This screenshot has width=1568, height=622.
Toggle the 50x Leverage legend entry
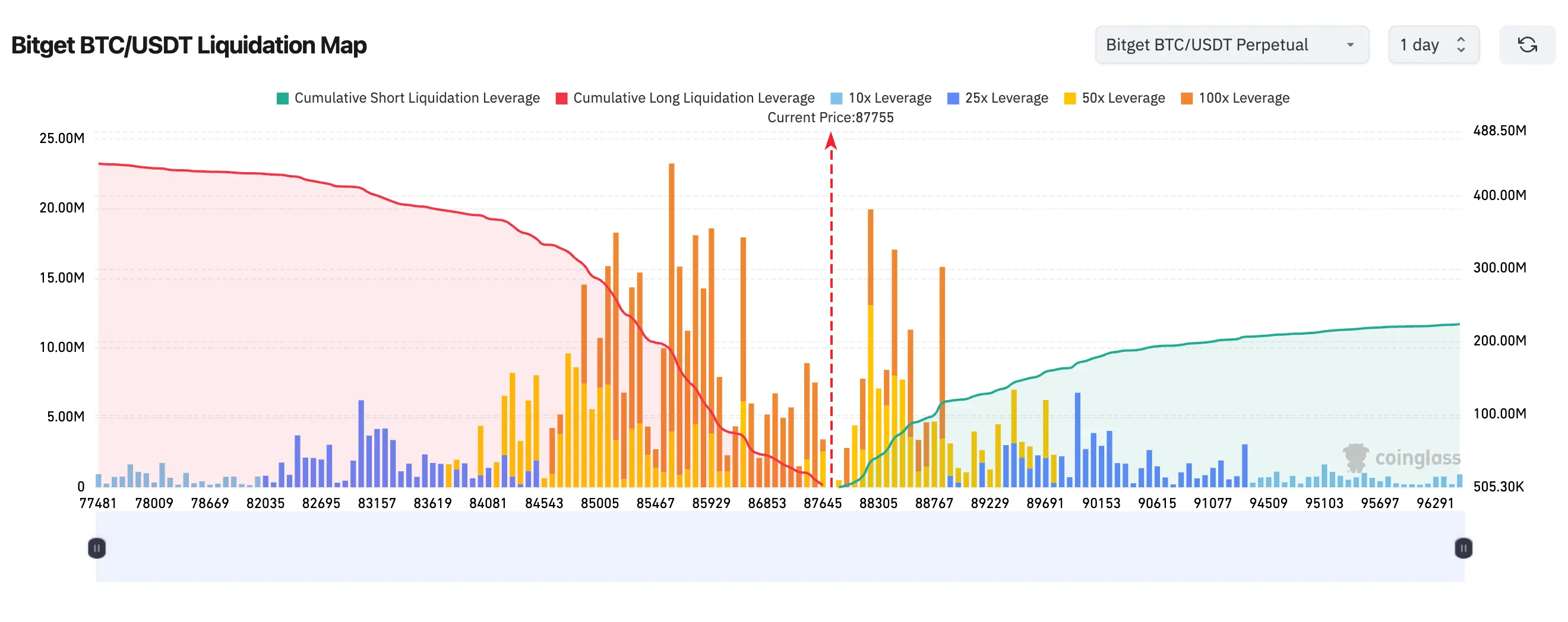[1114, 98]
